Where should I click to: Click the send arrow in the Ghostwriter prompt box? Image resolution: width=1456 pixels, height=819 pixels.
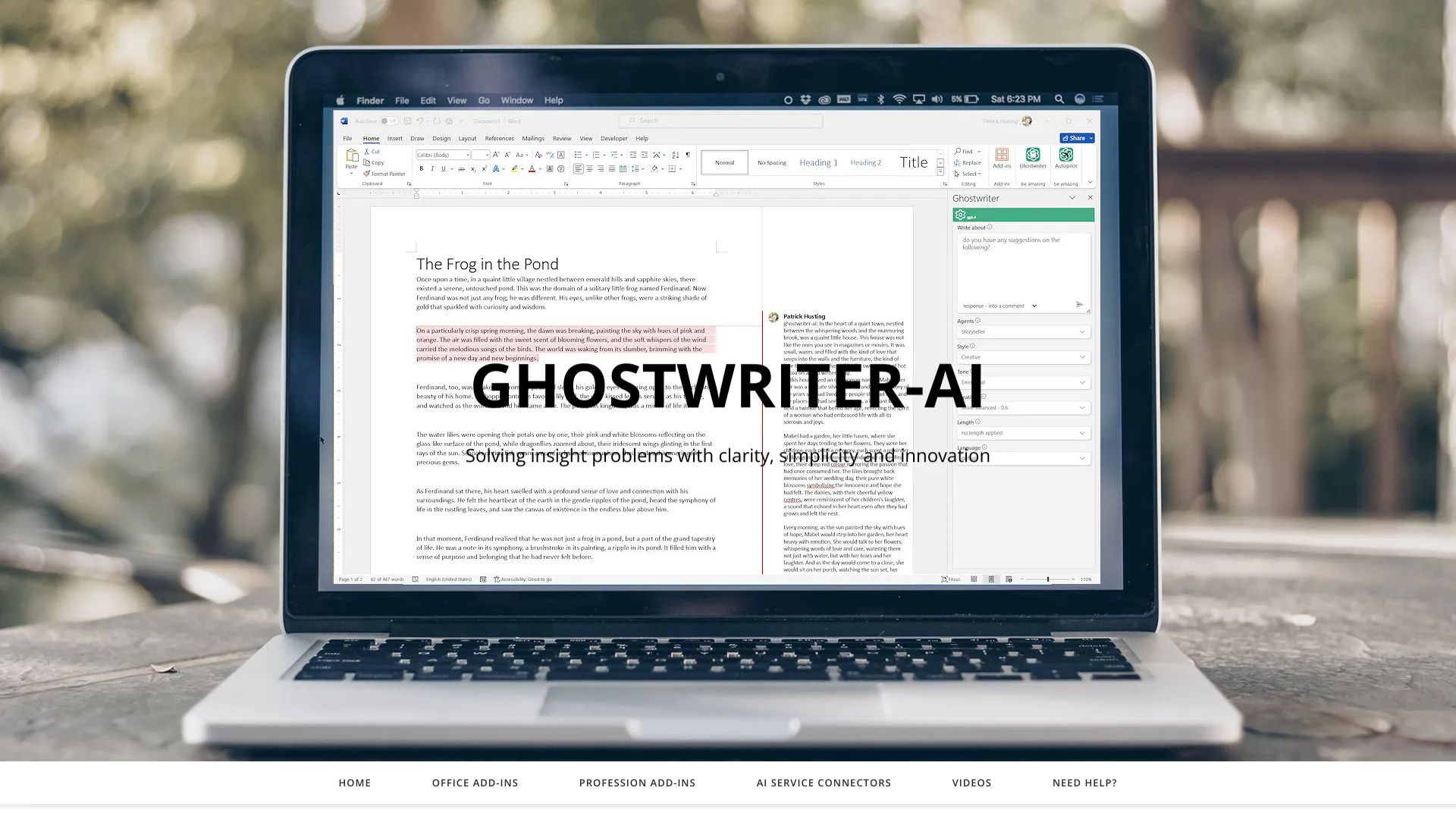click(x=1080, y=305)
